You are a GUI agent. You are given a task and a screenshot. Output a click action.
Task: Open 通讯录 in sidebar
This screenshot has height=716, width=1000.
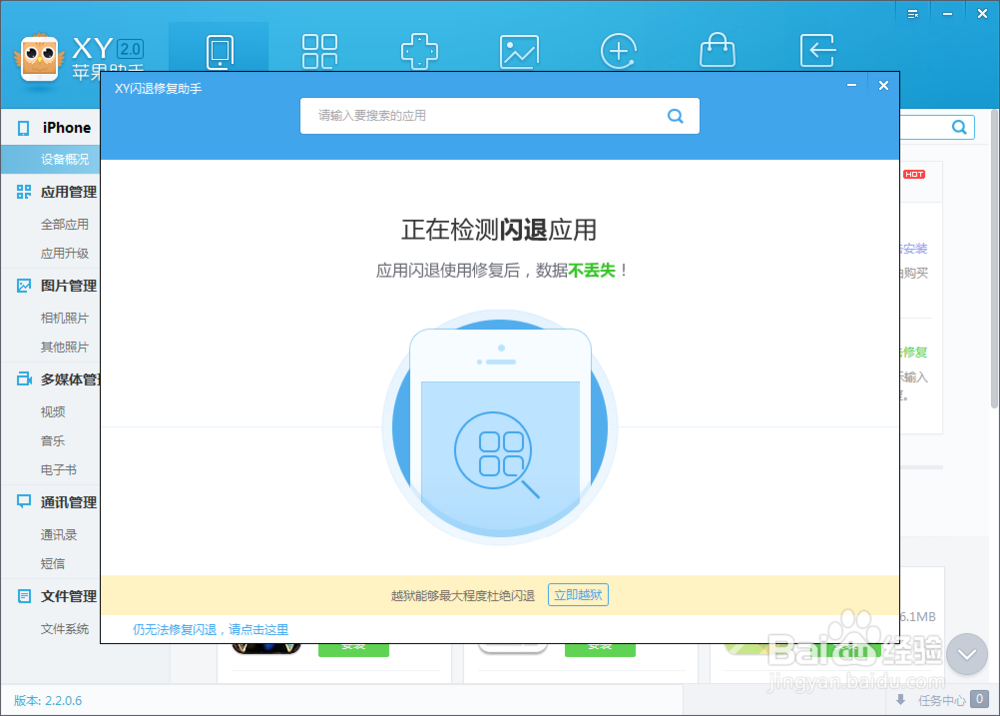[x=59, y=535]
